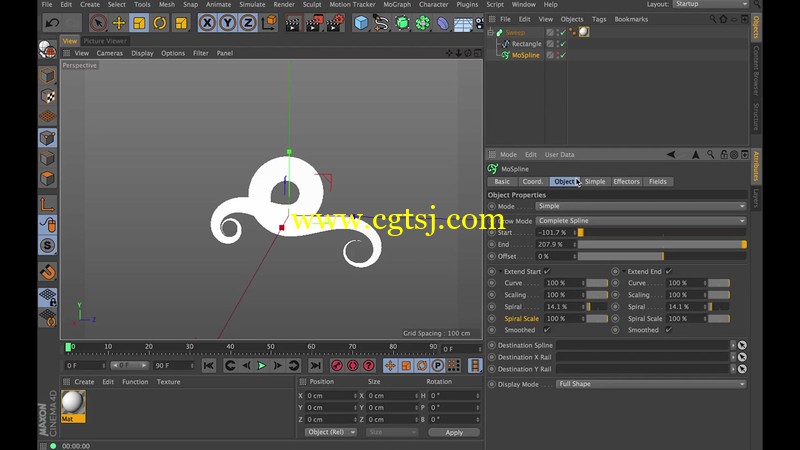
Task: Select the Texture mode checkerboard icon
Action: point(47,96)
